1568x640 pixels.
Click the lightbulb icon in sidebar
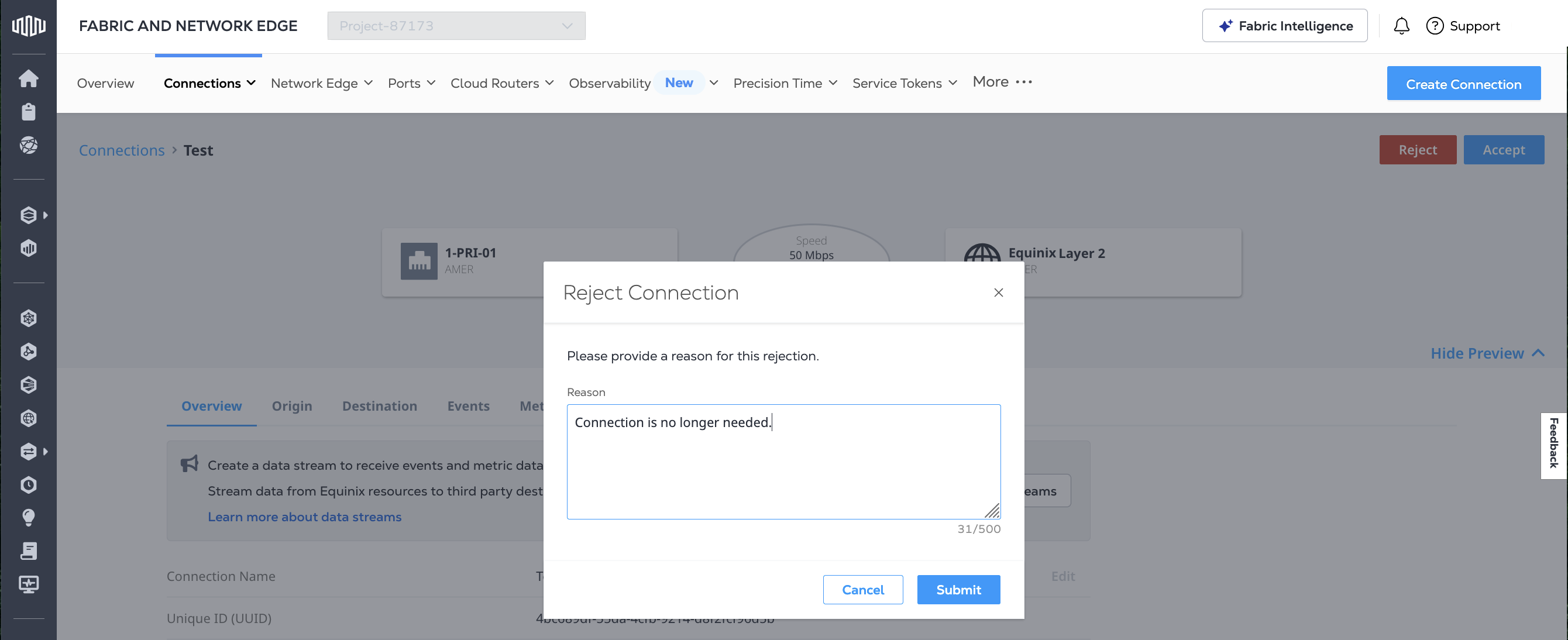click(28, 518)
